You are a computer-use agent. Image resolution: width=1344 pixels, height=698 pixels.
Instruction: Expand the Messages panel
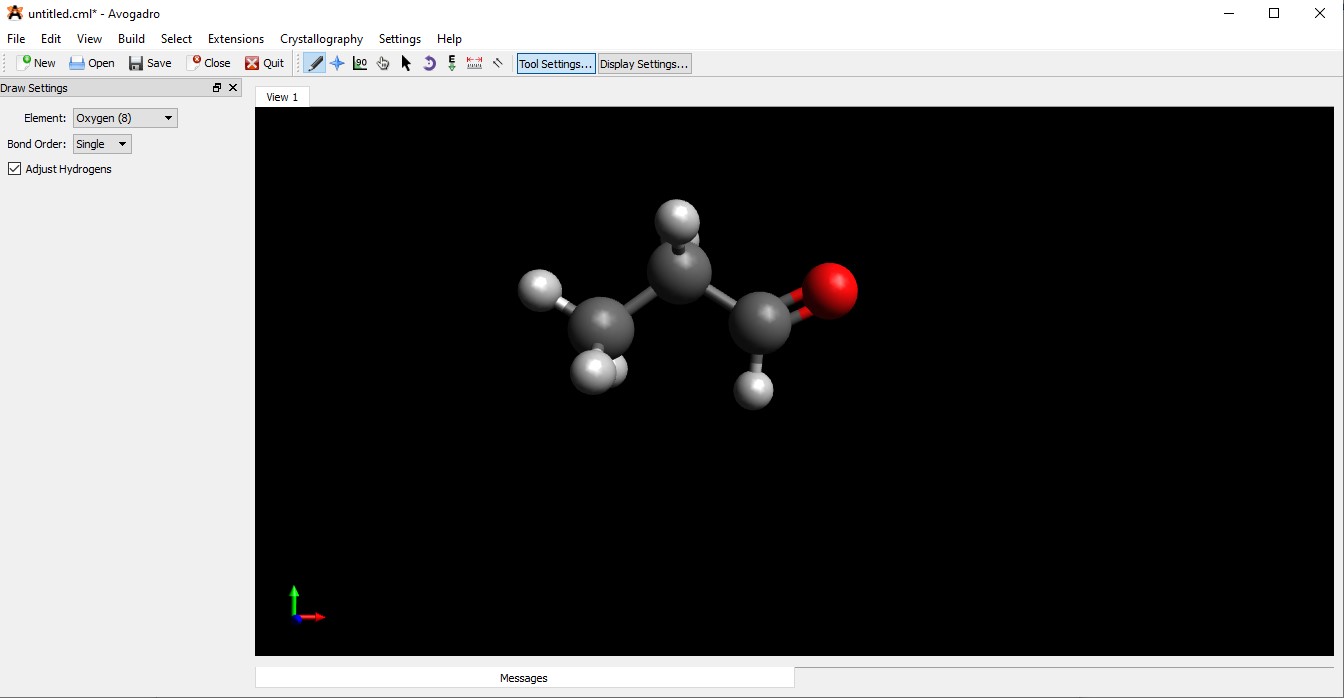click(x=523, y=677)
